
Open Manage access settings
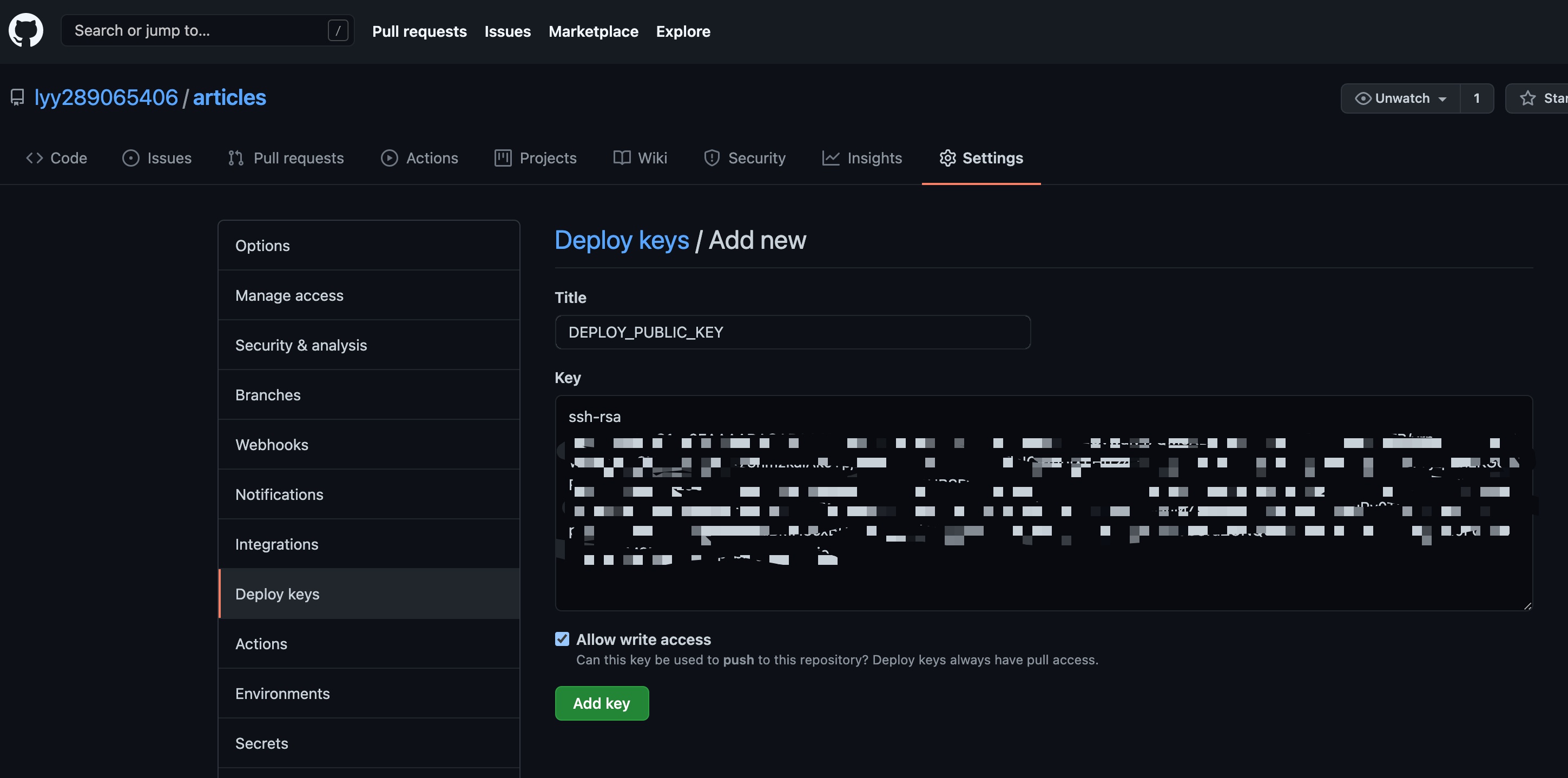click(369, 295)
